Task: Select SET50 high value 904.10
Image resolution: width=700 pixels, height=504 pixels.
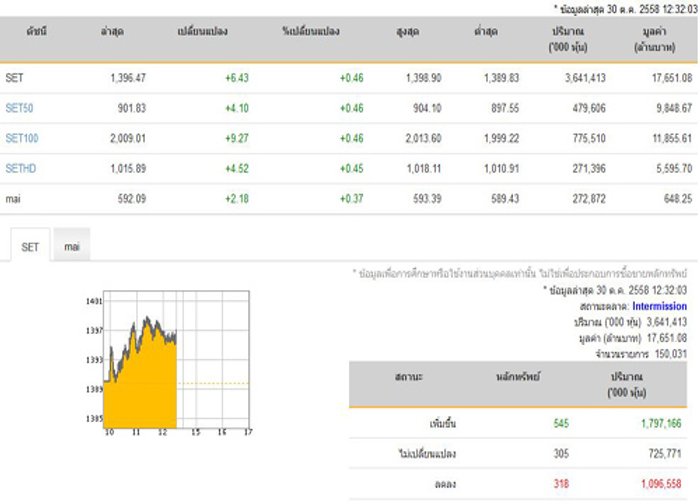Action: pos(427,108)
